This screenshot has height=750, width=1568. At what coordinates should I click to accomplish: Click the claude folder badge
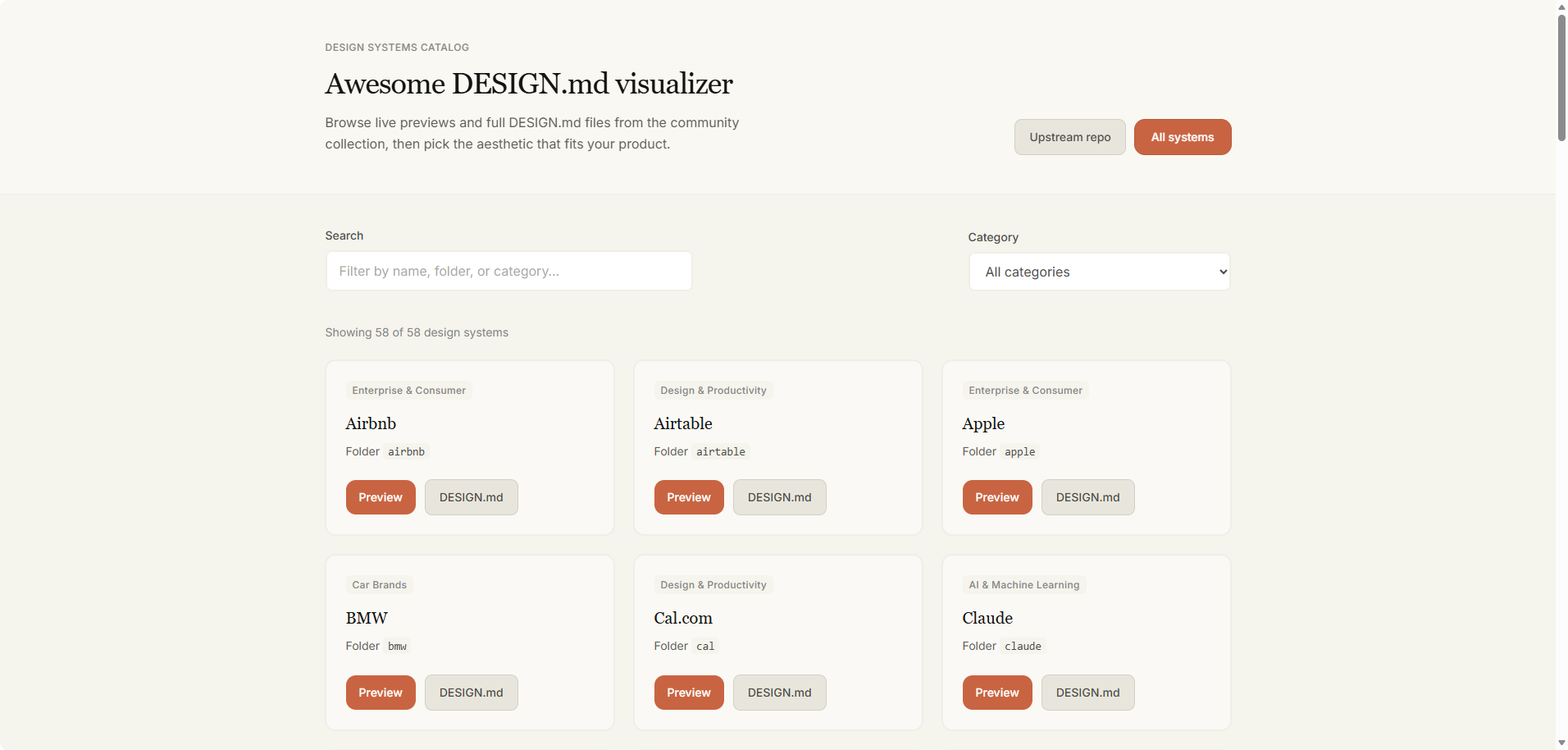click(x=1022, y=646)
